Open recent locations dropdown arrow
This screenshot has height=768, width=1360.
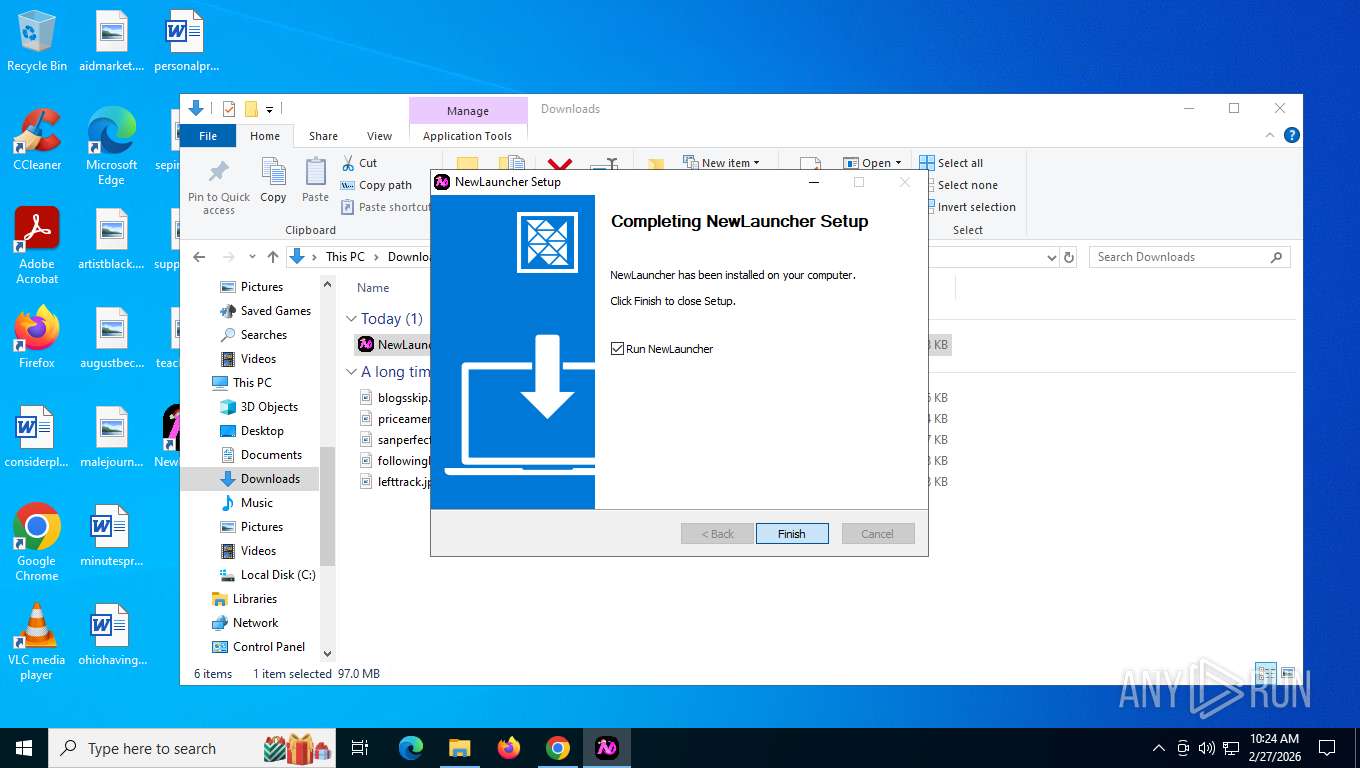coord(252,257)
